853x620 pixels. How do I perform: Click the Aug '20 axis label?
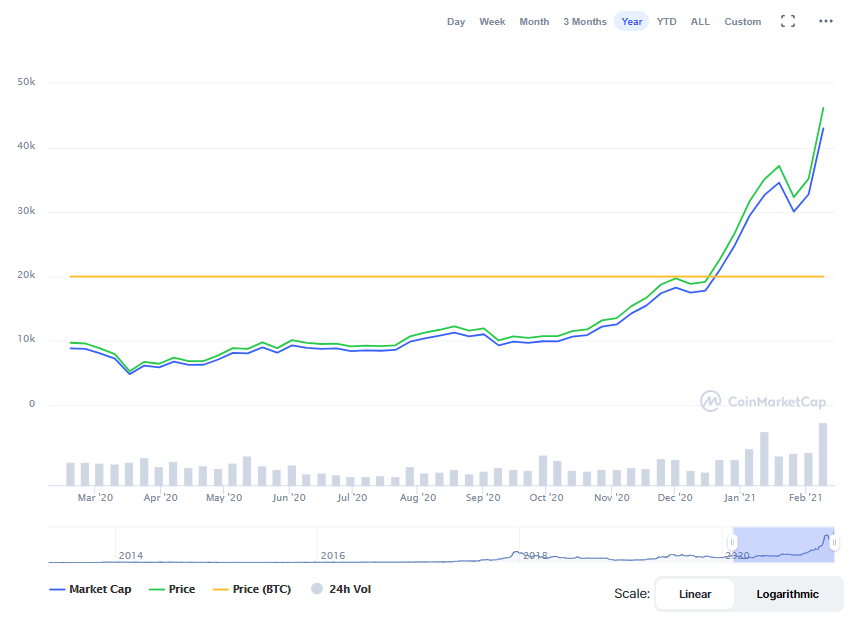[x=418, y=497]
